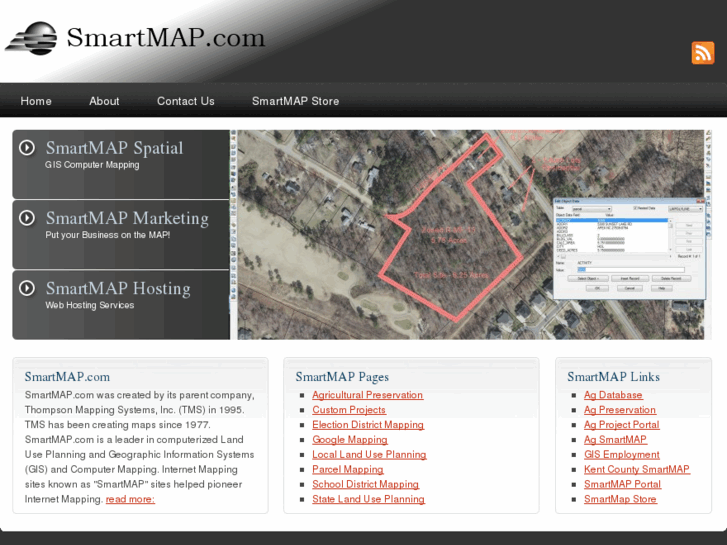Open the Home menu item
Viewport: 727px width, 545px height.
[36, 101]
